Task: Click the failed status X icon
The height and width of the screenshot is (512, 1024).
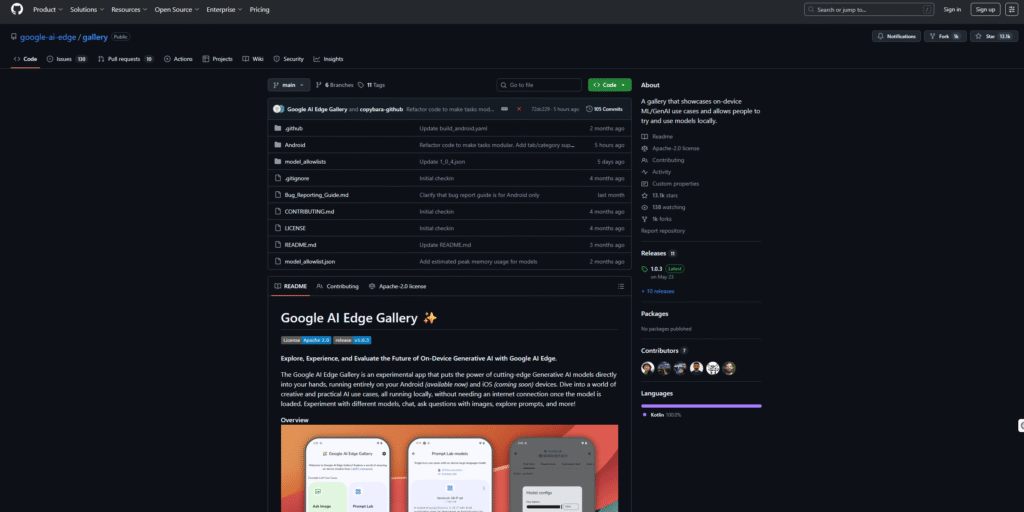Action: coord(519,109)
